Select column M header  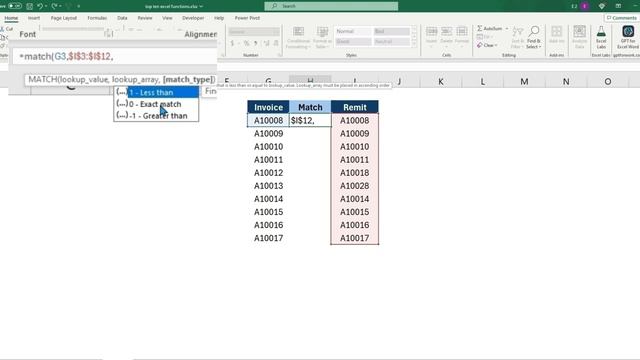tap(524, 82)
